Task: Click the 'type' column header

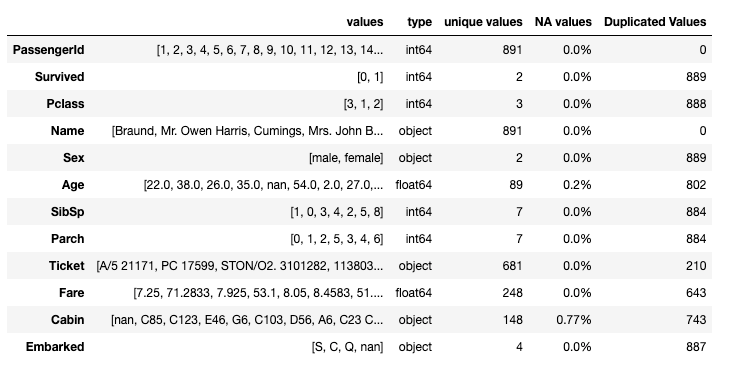Action: [420, 22]
